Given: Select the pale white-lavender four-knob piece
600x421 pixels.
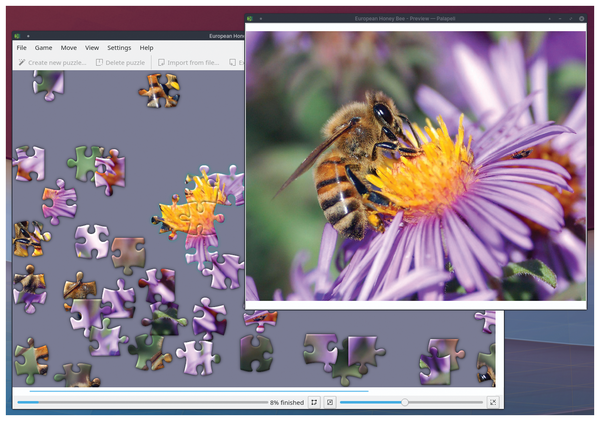Looking at the screenshot, I should click(x=92, y=241).
